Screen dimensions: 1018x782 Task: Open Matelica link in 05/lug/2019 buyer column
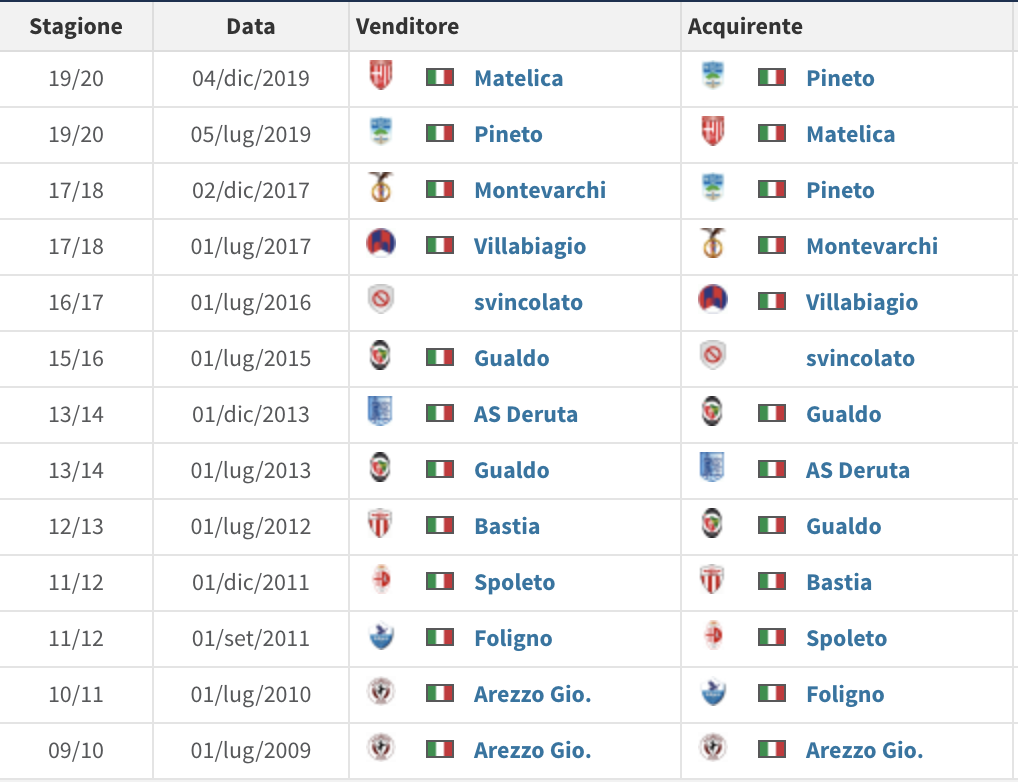850,134
